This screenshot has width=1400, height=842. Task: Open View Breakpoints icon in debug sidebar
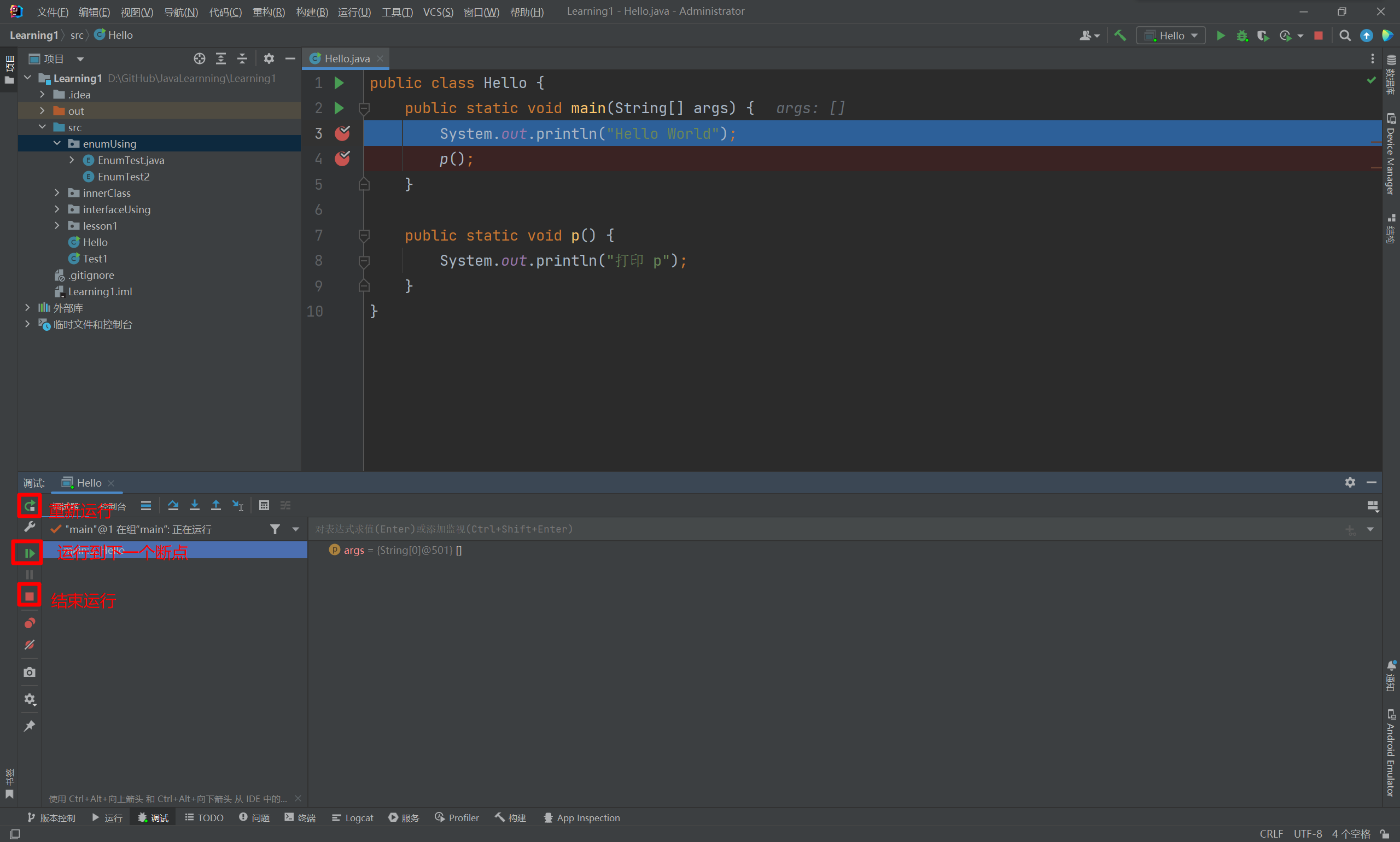coord(30,623)
